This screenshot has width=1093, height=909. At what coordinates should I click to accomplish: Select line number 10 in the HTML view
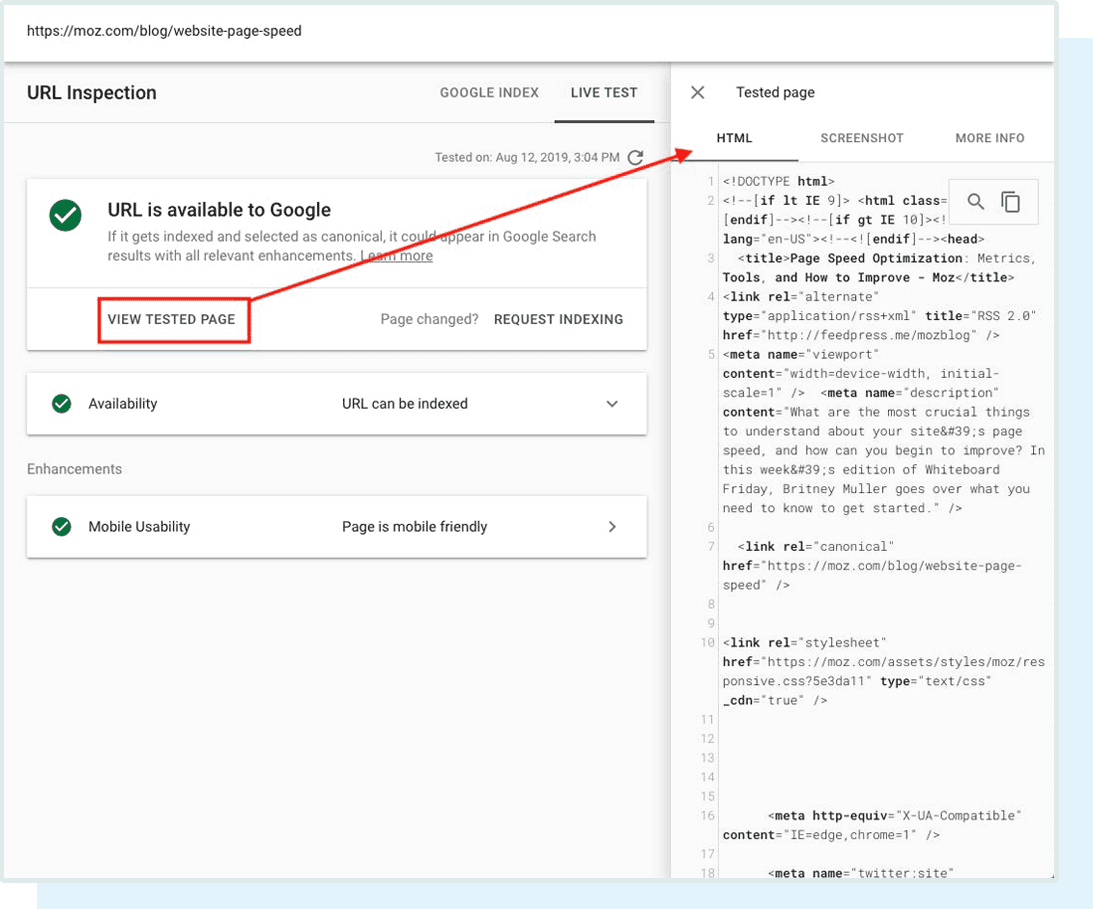706,642
